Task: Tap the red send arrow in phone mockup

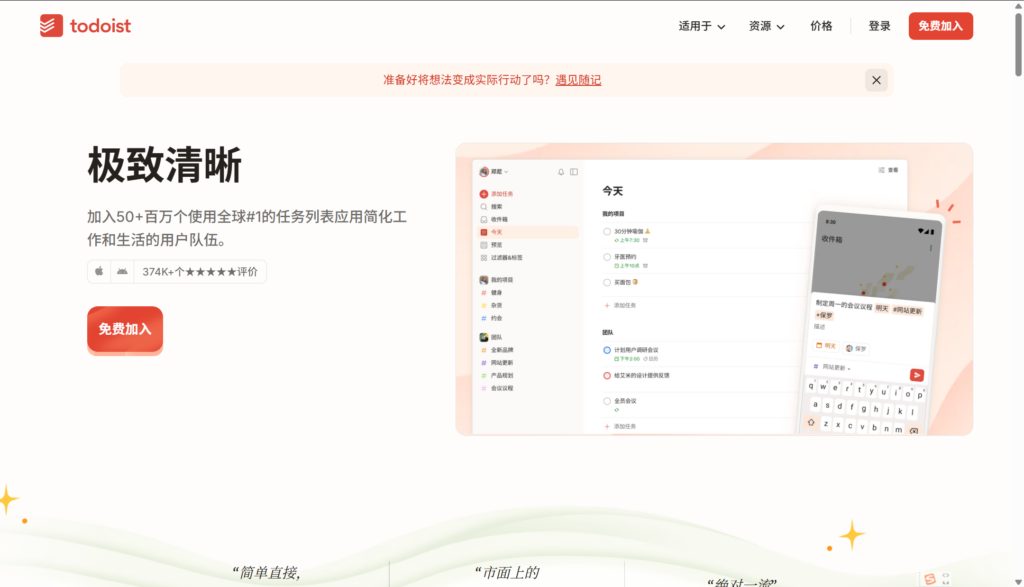Action: pyautogui.click(x=916, y=375)
